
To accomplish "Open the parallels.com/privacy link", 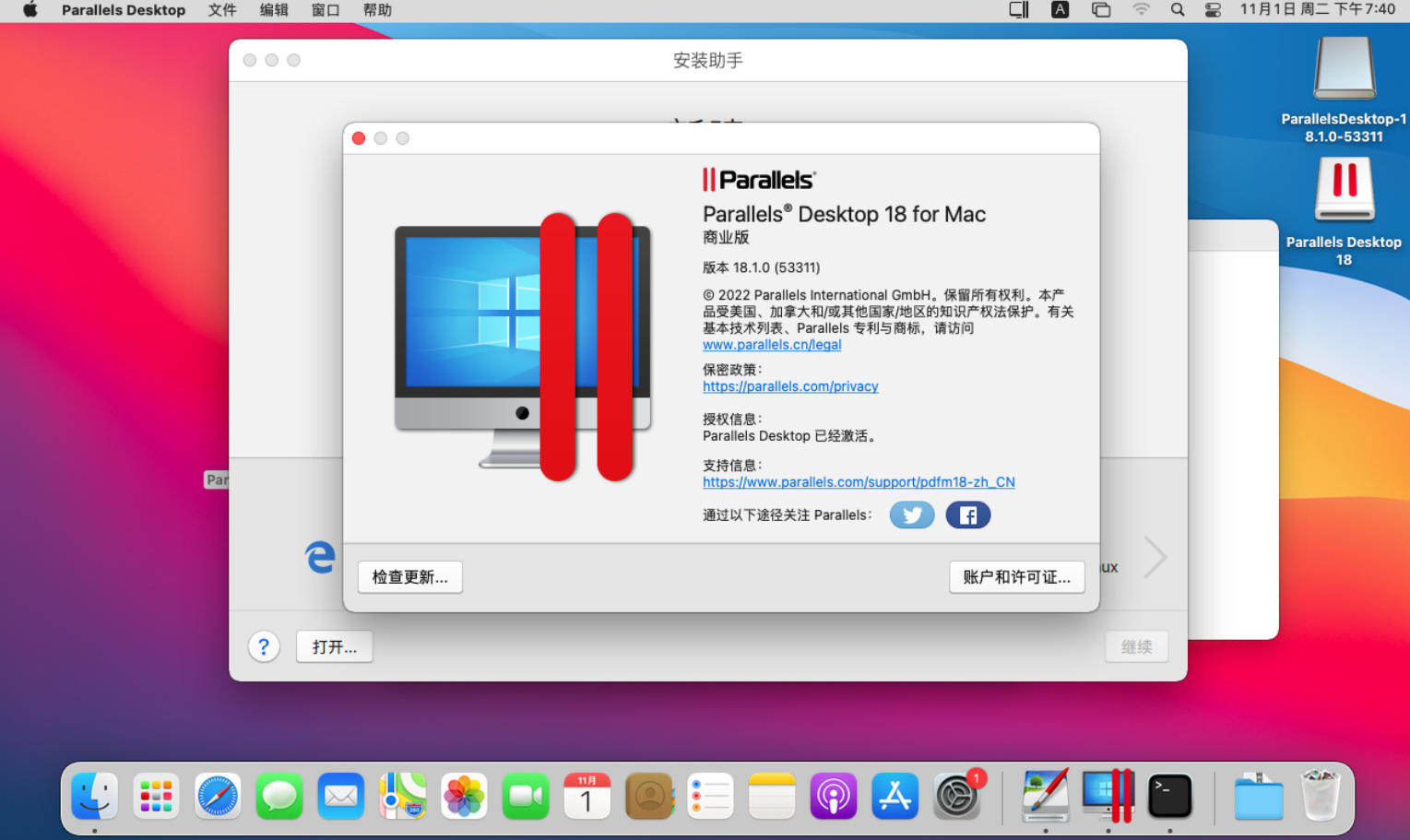I will [x=790, y=386].
